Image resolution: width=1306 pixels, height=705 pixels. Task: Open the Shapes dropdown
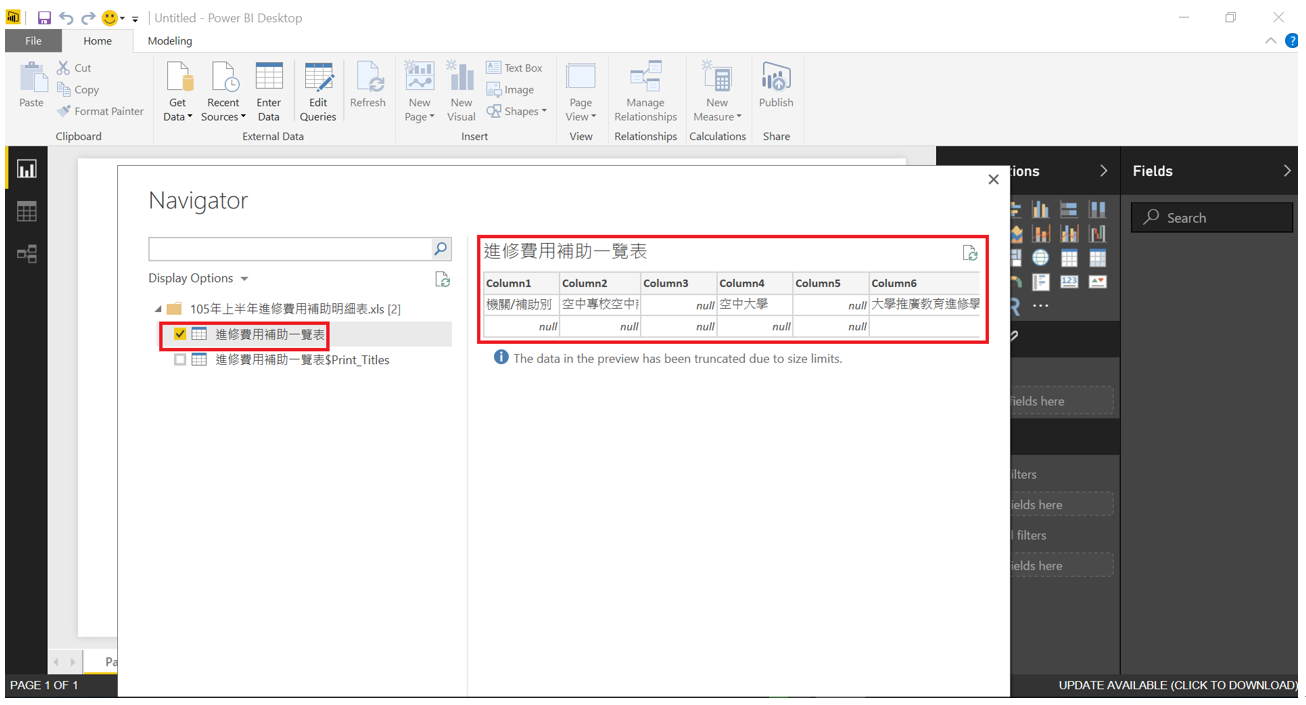coord(517,111)
